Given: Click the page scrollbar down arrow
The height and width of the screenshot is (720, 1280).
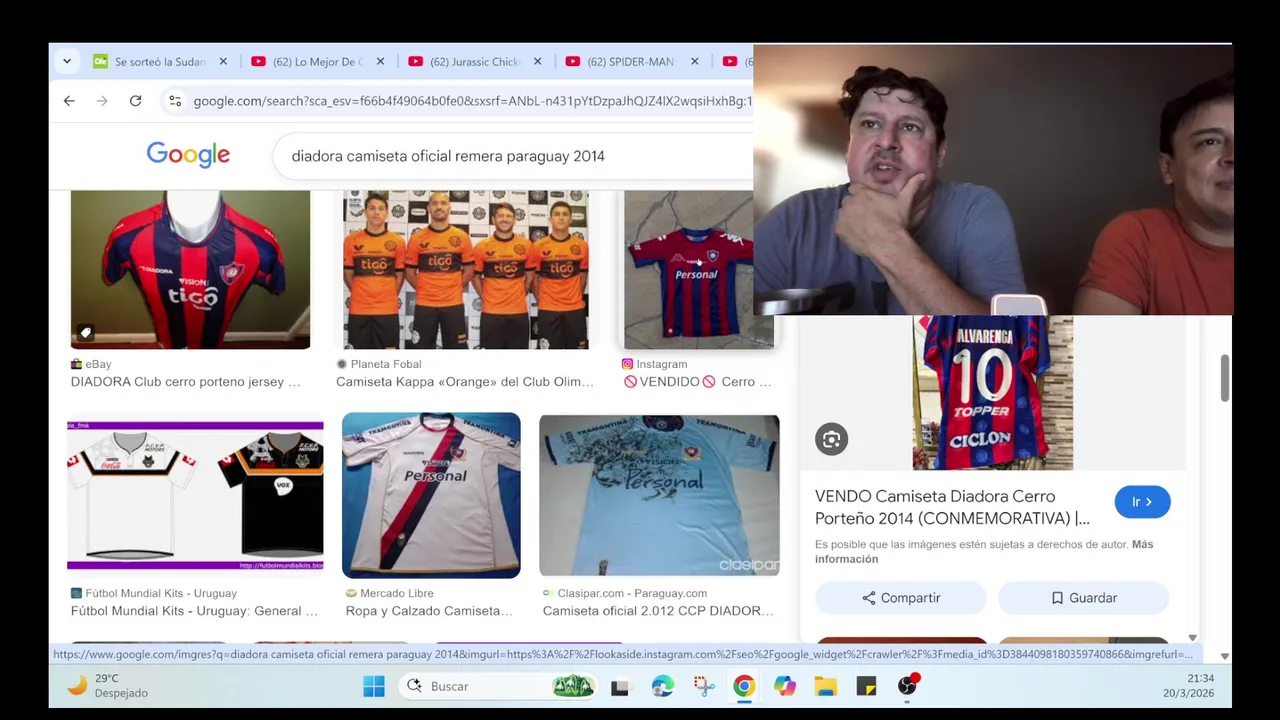Looking at the screenshot, I should (x=1225, y=656).
